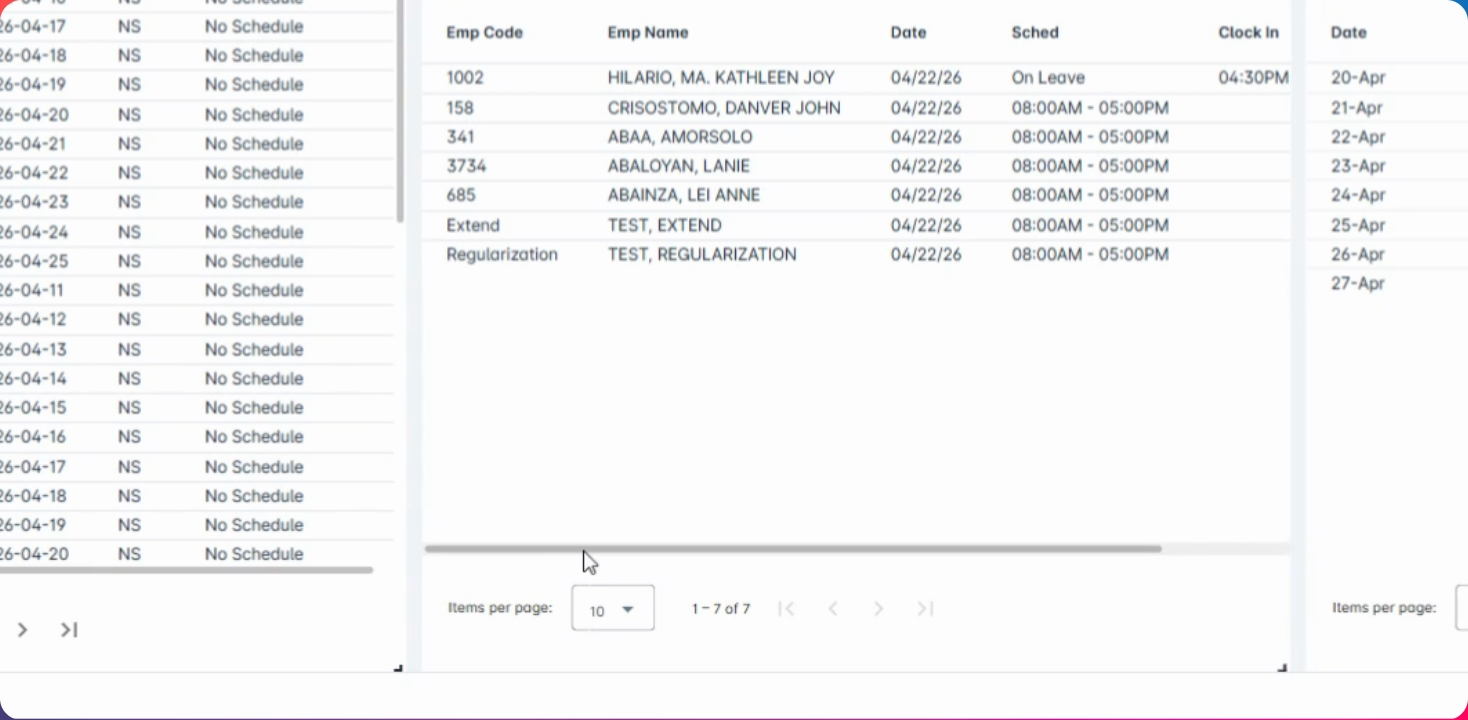Screen dimensions: 1468x720
Task: Click the 26-04-21 date in left panel
Action: [34, 144]
